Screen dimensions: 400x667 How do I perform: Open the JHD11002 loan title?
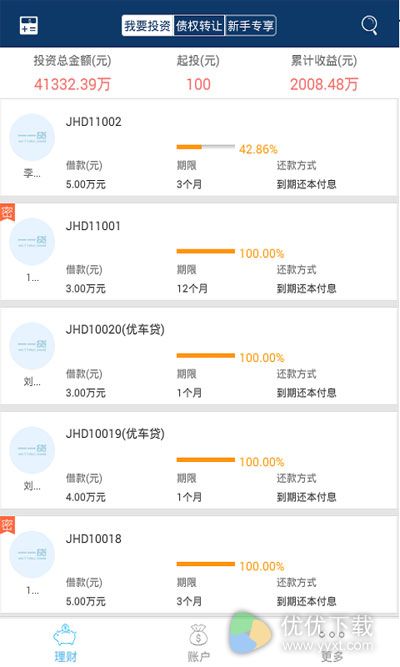pos(94,122)
